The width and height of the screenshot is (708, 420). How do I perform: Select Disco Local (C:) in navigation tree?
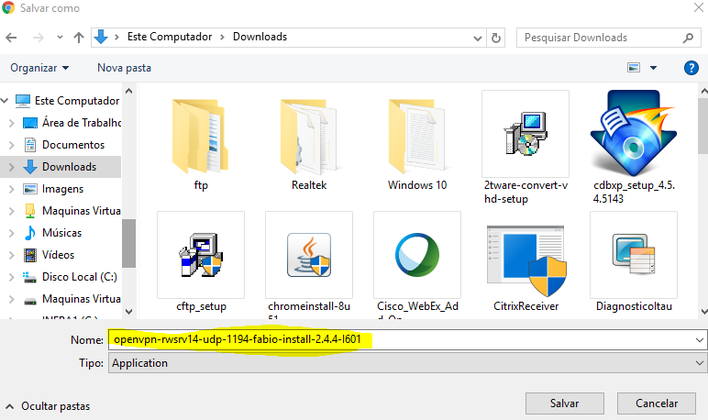click(x=70, y=277)
